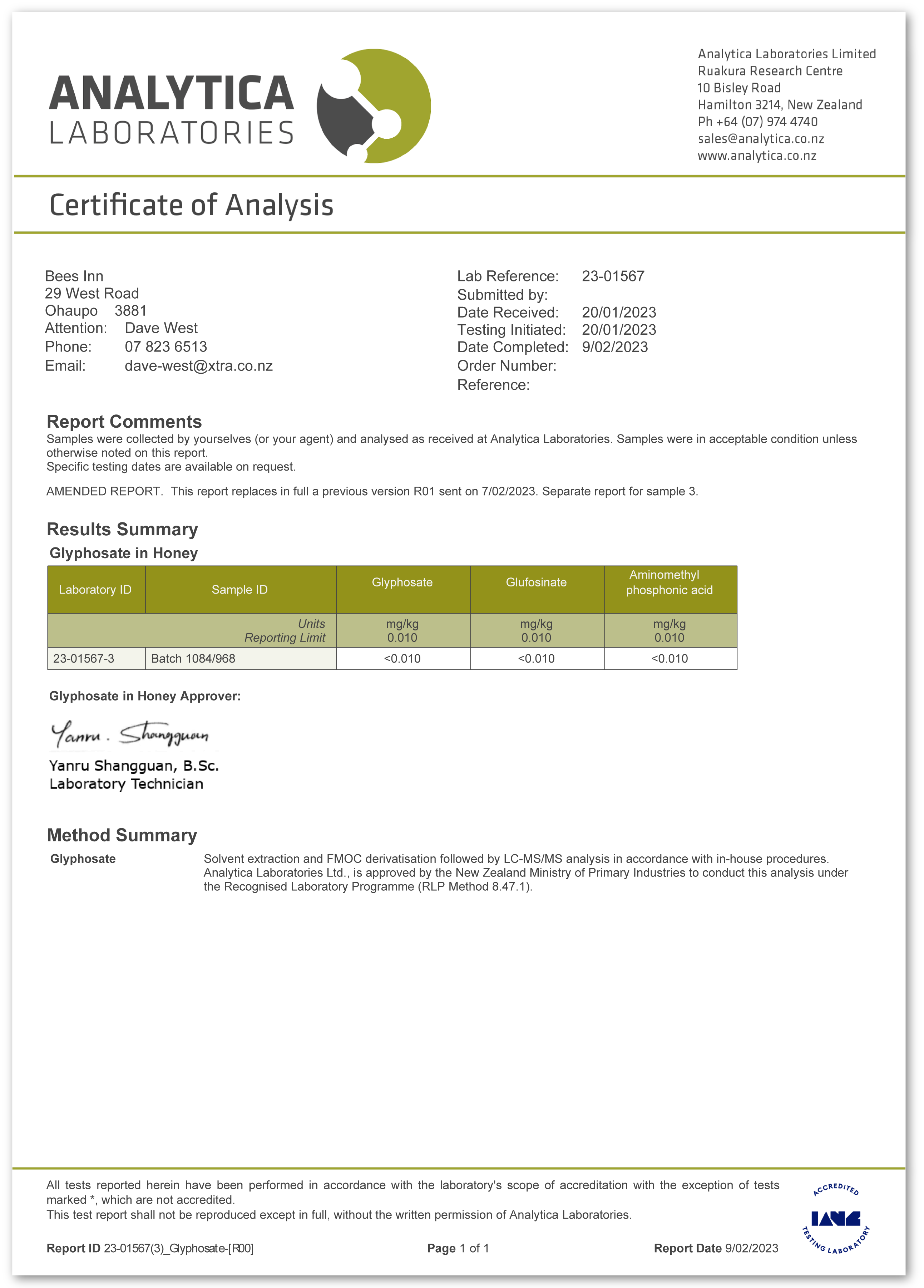Select '29 West Road' address line
The height and width of the screenshot is (1288, 924).
point(92,294)
